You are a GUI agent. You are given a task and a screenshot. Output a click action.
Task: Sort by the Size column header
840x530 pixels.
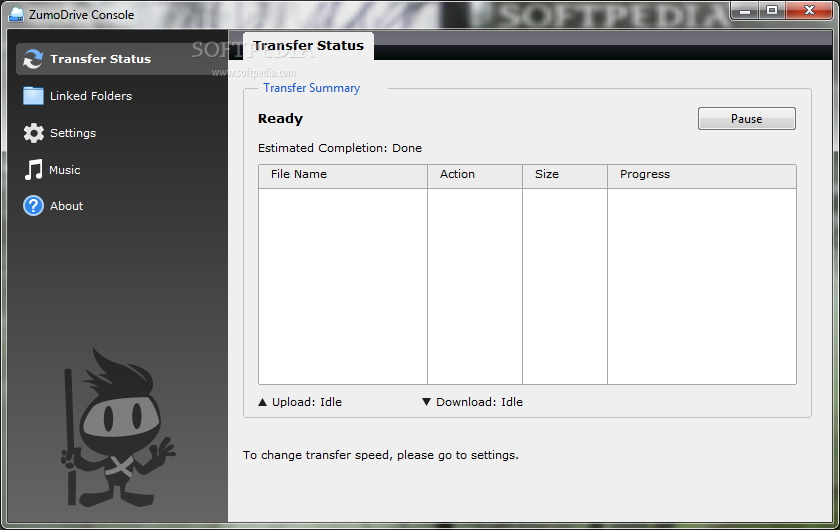coord(565,176)
